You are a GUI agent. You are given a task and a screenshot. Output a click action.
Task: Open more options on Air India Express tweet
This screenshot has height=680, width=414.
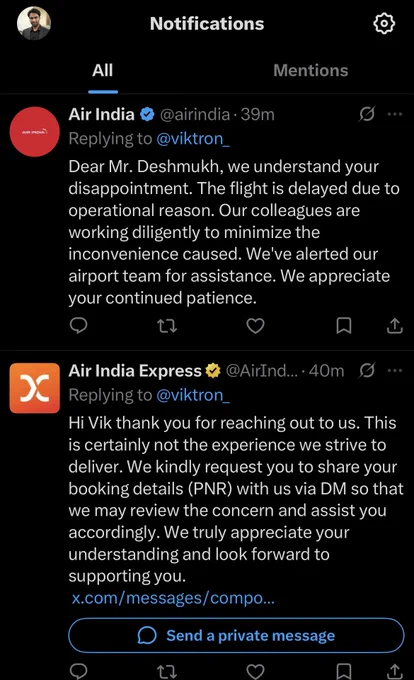(x=395, y=371)
